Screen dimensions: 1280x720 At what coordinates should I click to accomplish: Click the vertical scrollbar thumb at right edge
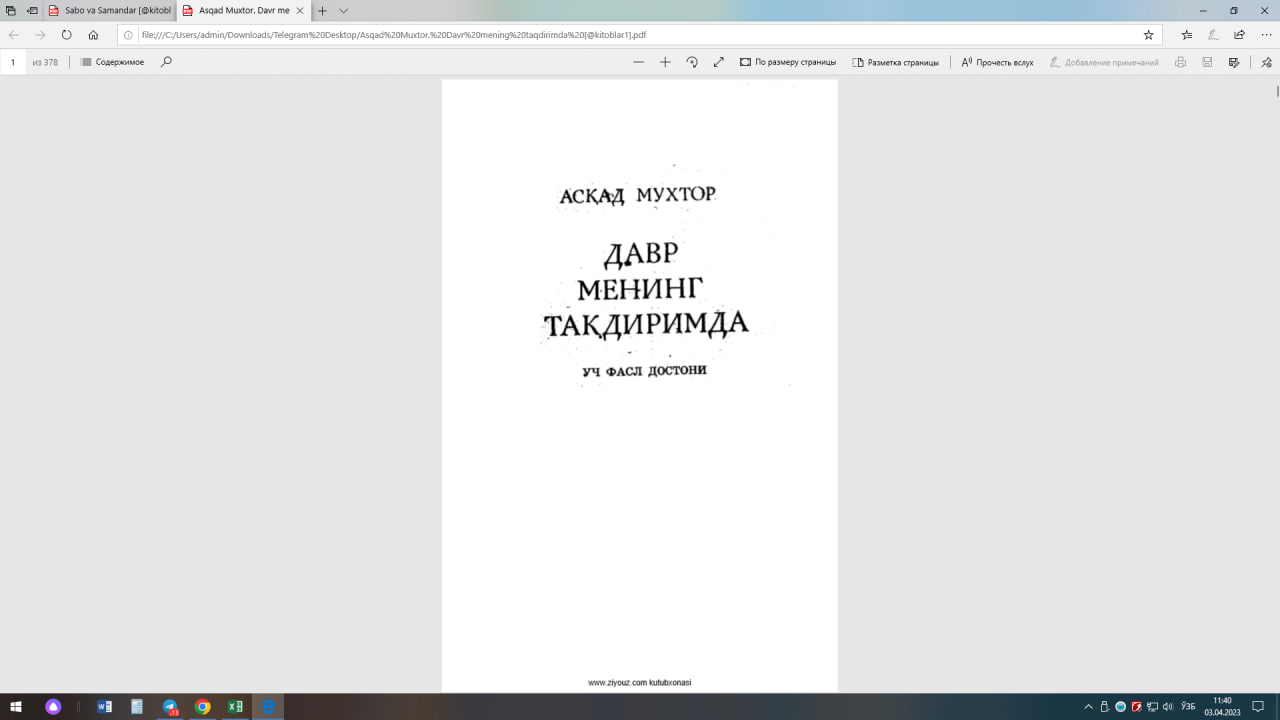point(1277,91)
